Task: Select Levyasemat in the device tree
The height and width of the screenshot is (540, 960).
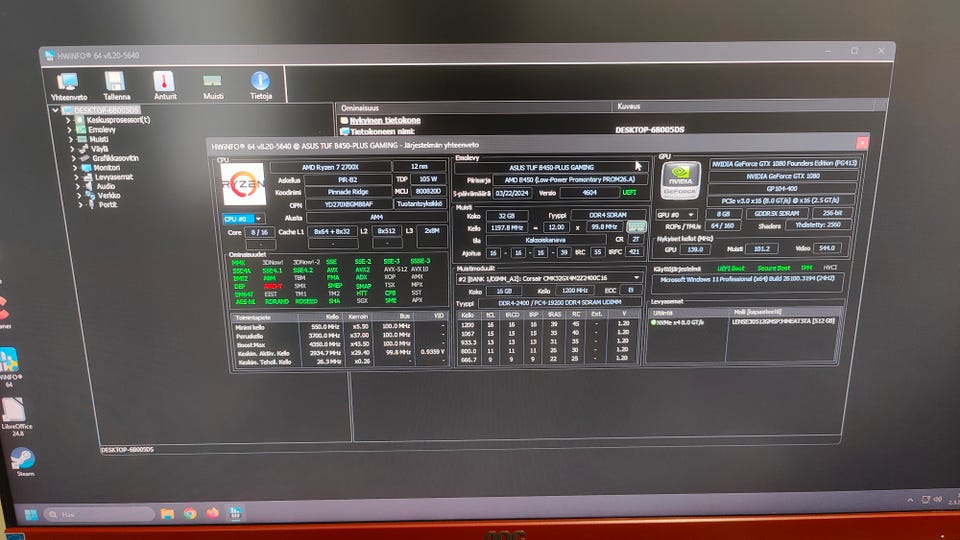Action: pos(114,177)
